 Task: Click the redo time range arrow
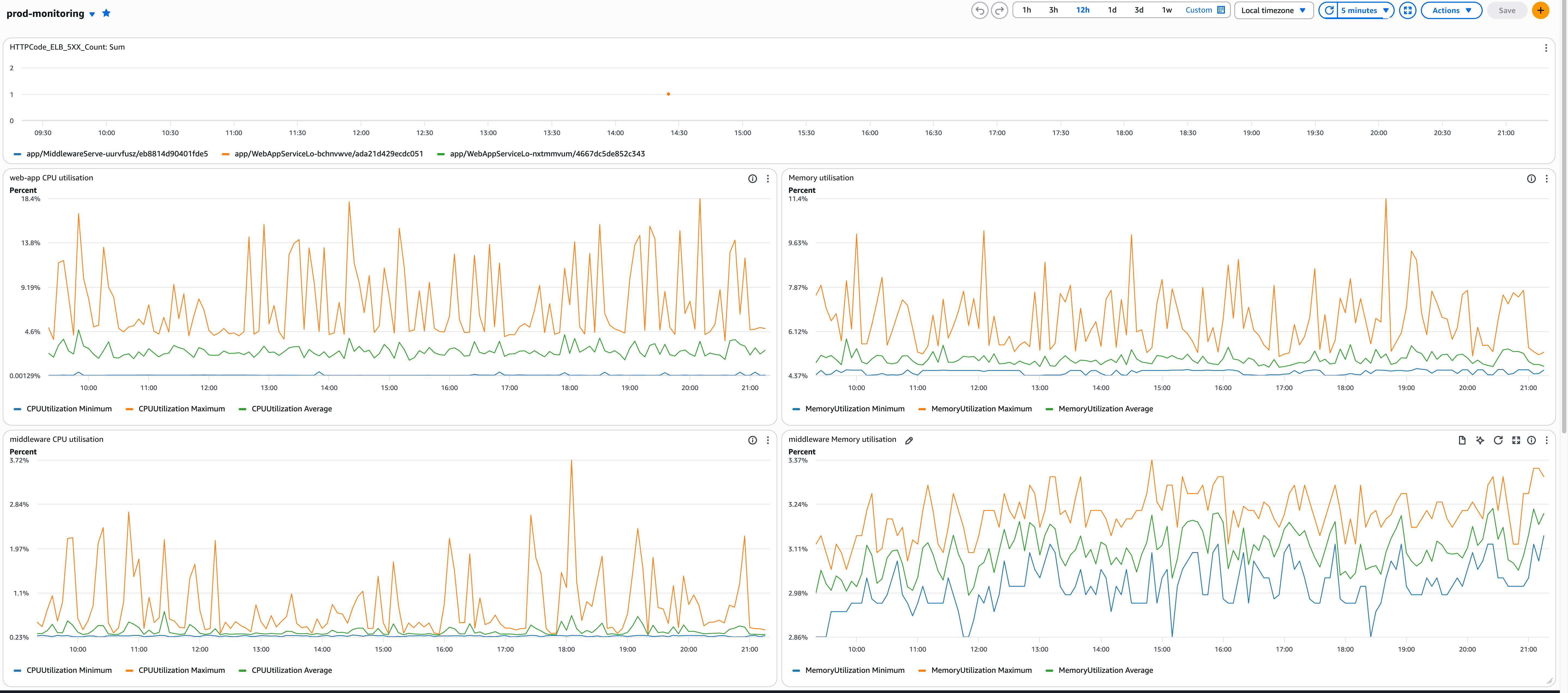1000,10
